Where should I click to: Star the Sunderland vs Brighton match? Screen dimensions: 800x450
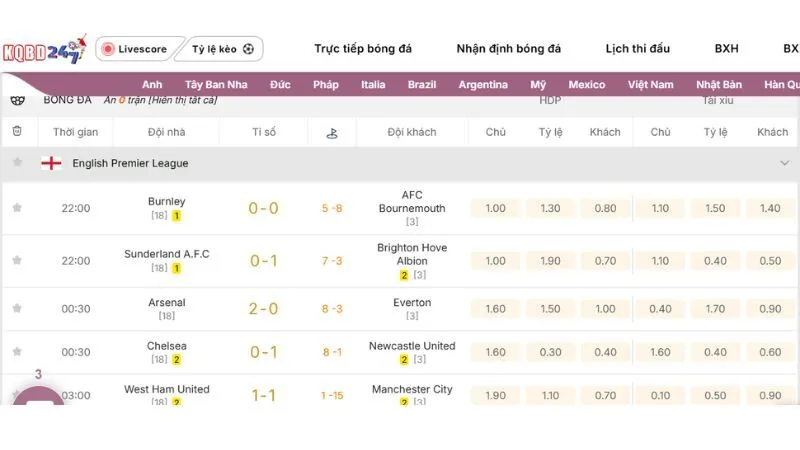(x=17, y=261)
